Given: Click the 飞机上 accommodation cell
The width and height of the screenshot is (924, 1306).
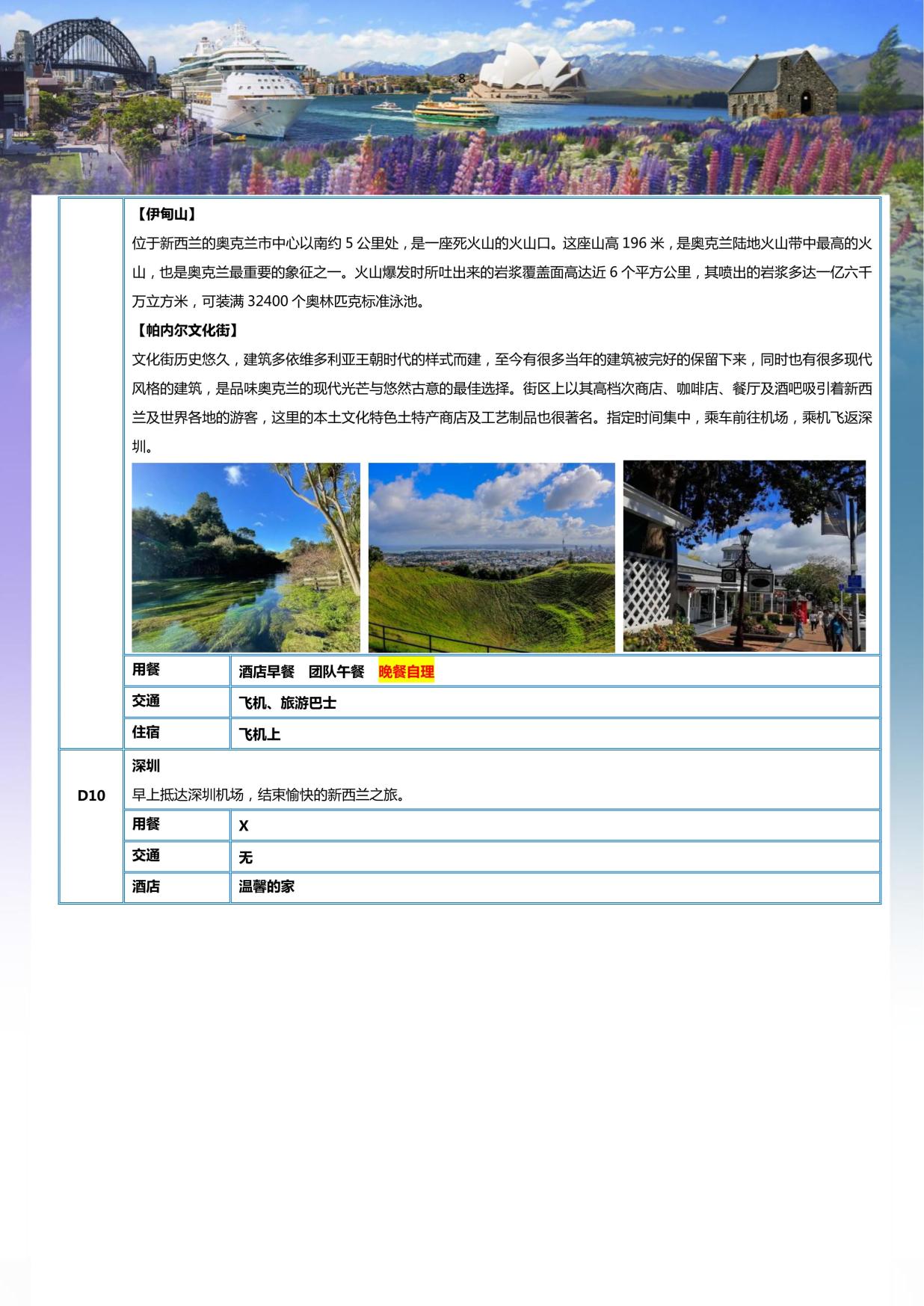Looking at the screenshot, I should click(x=259, y=735).
